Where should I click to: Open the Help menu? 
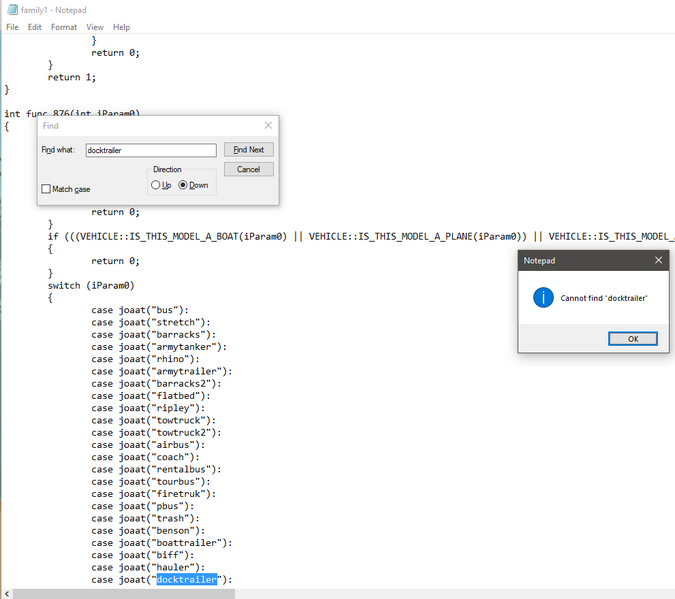[x=121, y=27]
